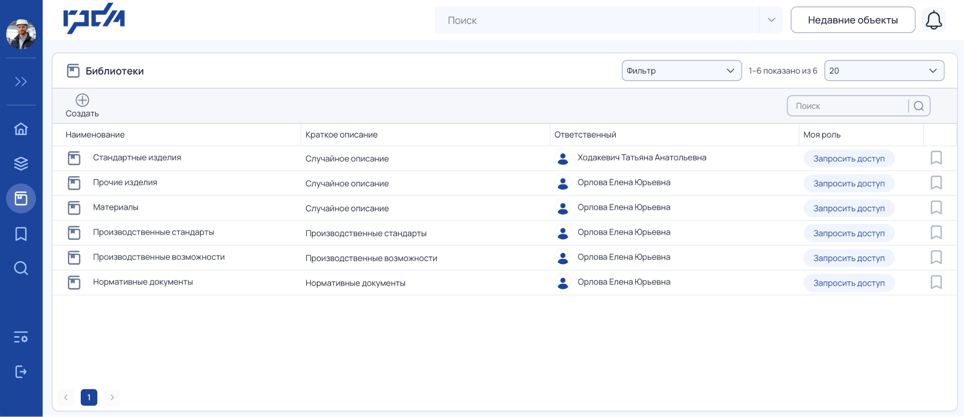Open the settings list icon in sidebar
Image resolution: width=964 pixels, height=417 pixels.
pos(21,337)
